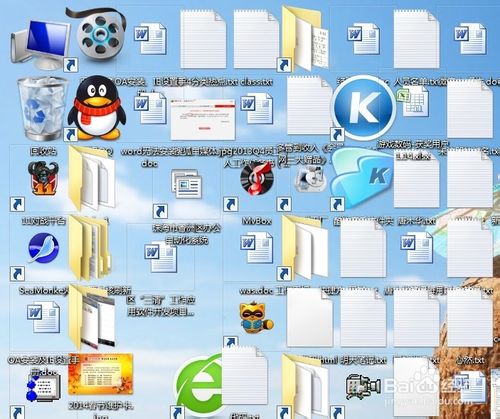Select the 回收站 label text

43,152
